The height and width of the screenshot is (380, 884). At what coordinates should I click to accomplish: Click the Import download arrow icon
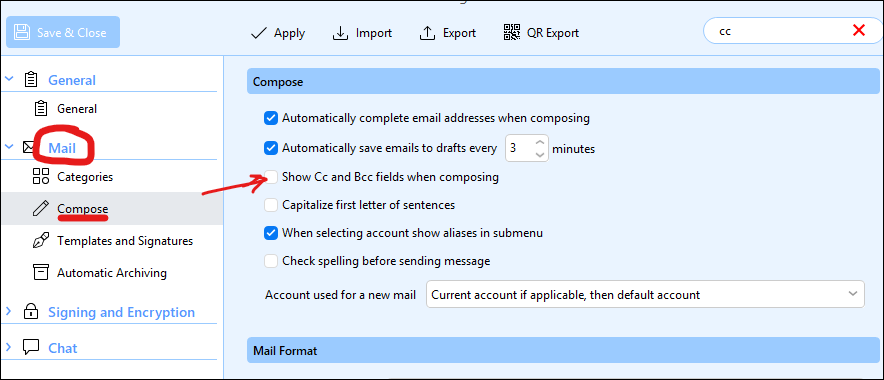[340, 33]
